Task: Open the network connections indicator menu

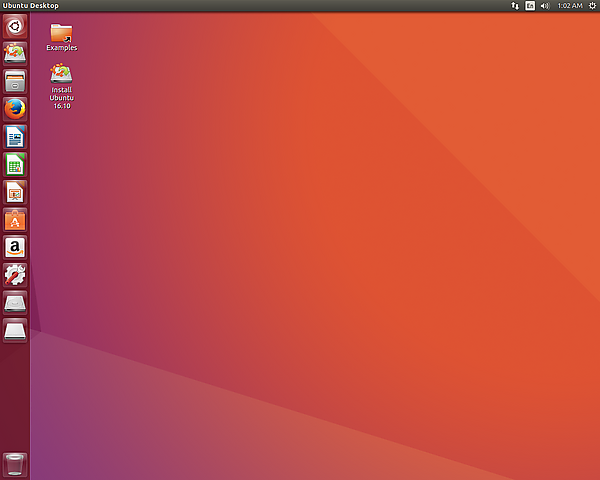Action: (x=515, y=6)
